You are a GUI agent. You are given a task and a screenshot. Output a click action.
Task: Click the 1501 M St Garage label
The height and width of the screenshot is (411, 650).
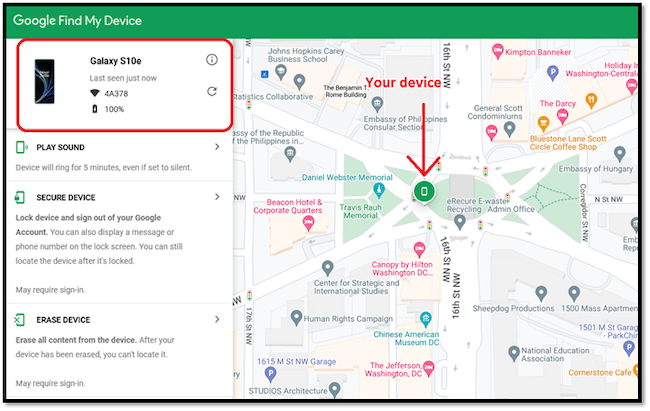click(608, 331)
